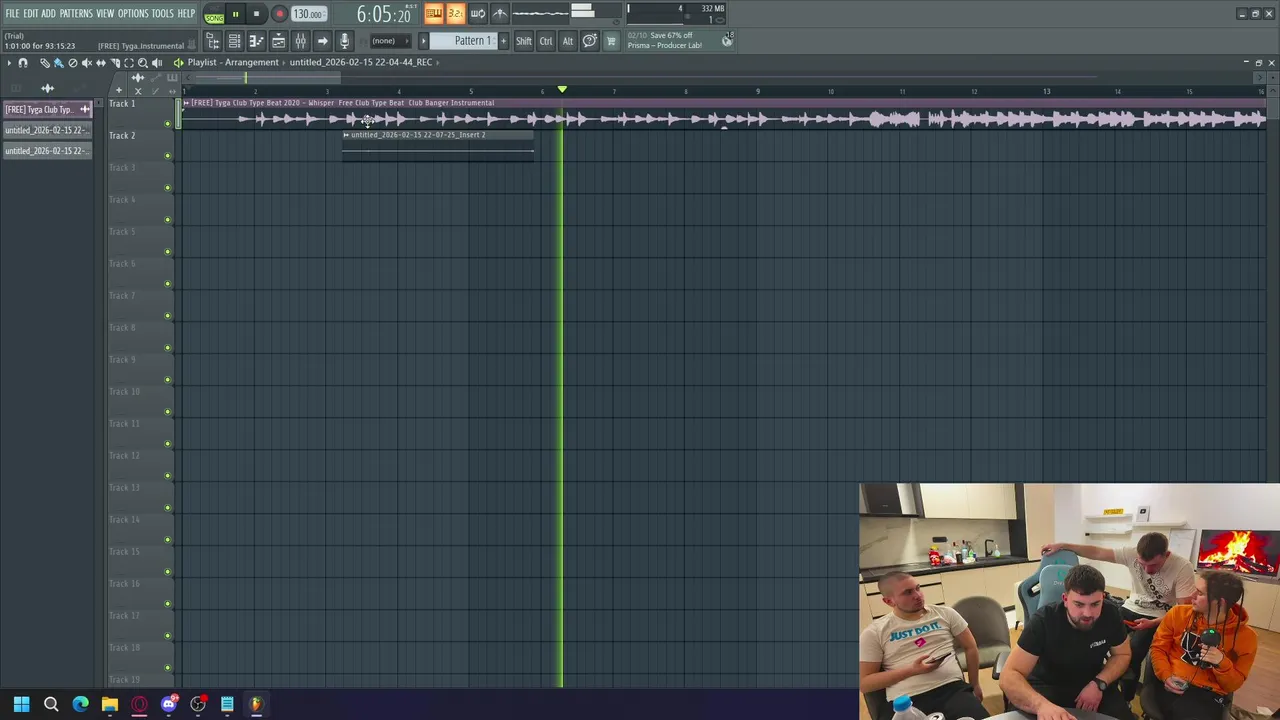Add new pattern with plus button

(503, 41)
